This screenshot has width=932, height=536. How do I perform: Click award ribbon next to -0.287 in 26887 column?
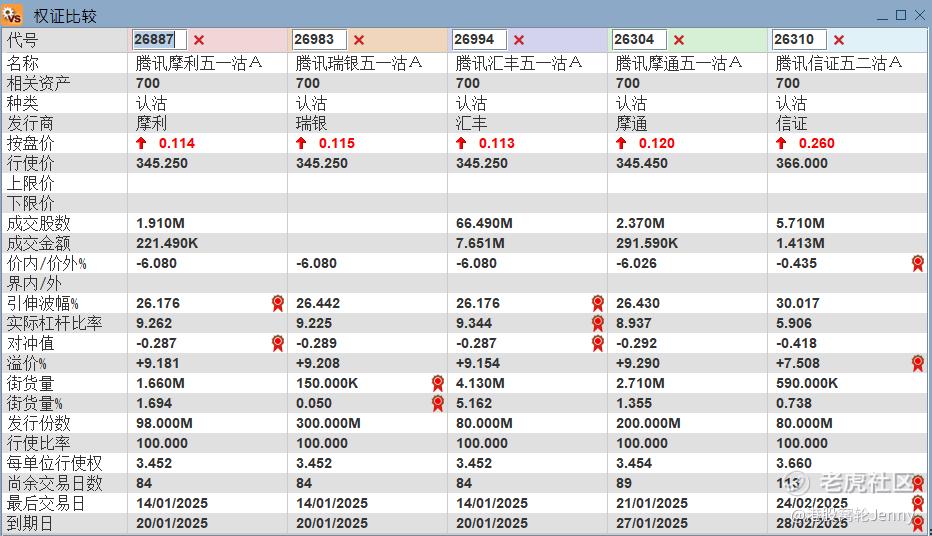click(278, 343)
